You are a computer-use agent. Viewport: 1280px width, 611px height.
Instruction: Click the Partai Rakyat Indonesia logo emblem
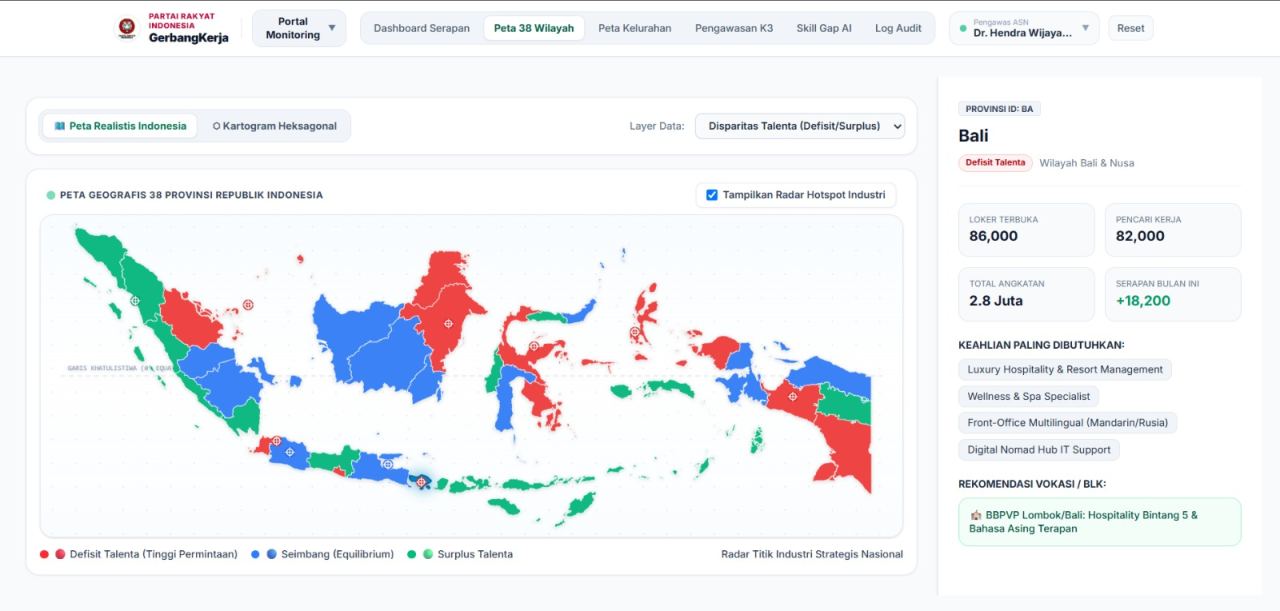pos(127,28)
